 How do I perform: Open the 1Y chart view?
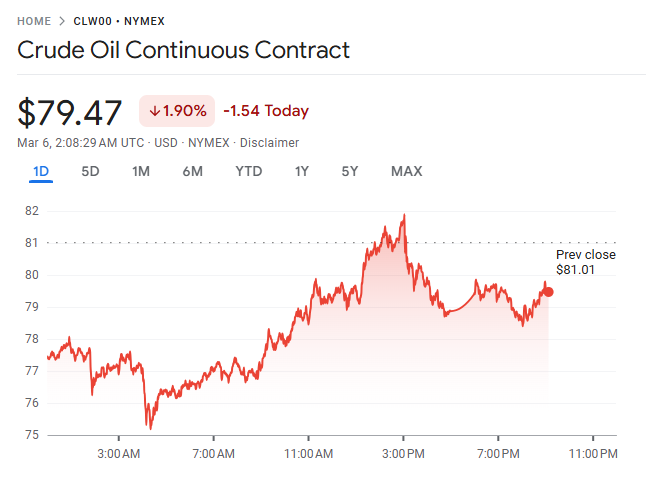click(301, 171)
